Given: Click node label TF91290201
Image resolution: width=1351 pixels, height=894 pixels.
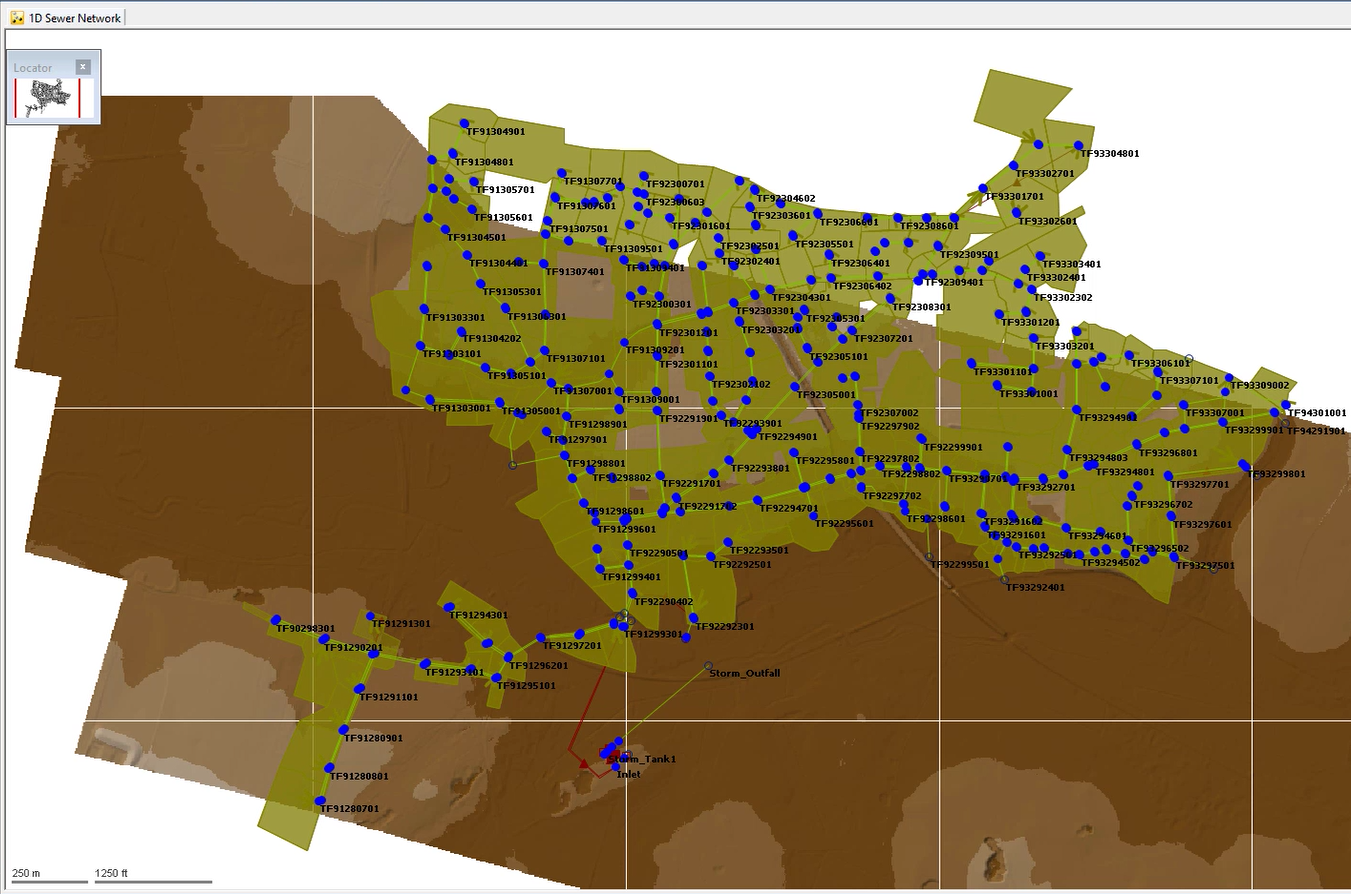Looking at the screenshot, I should [353, 648].
